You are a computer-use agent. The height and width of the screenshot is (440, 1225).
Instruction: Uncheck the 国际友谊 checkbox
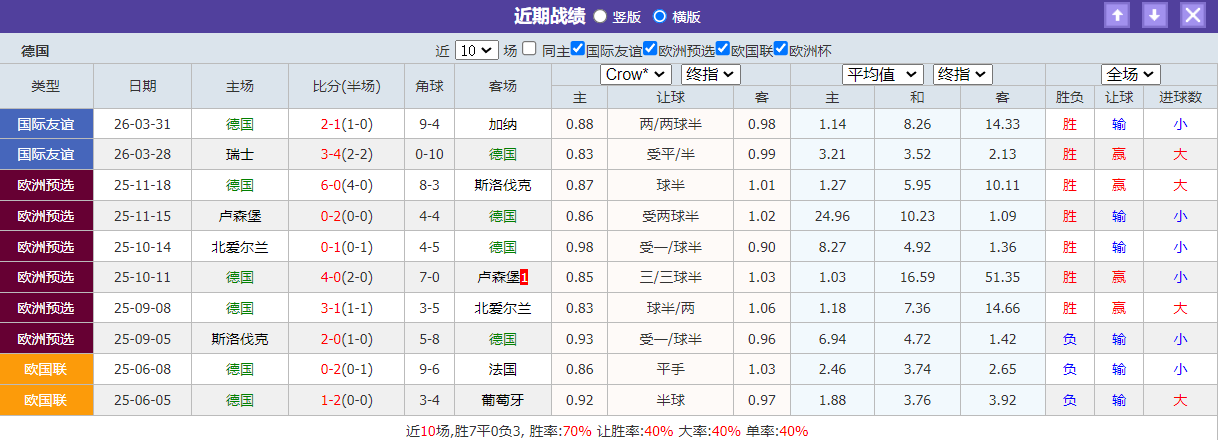pos(578,48)
